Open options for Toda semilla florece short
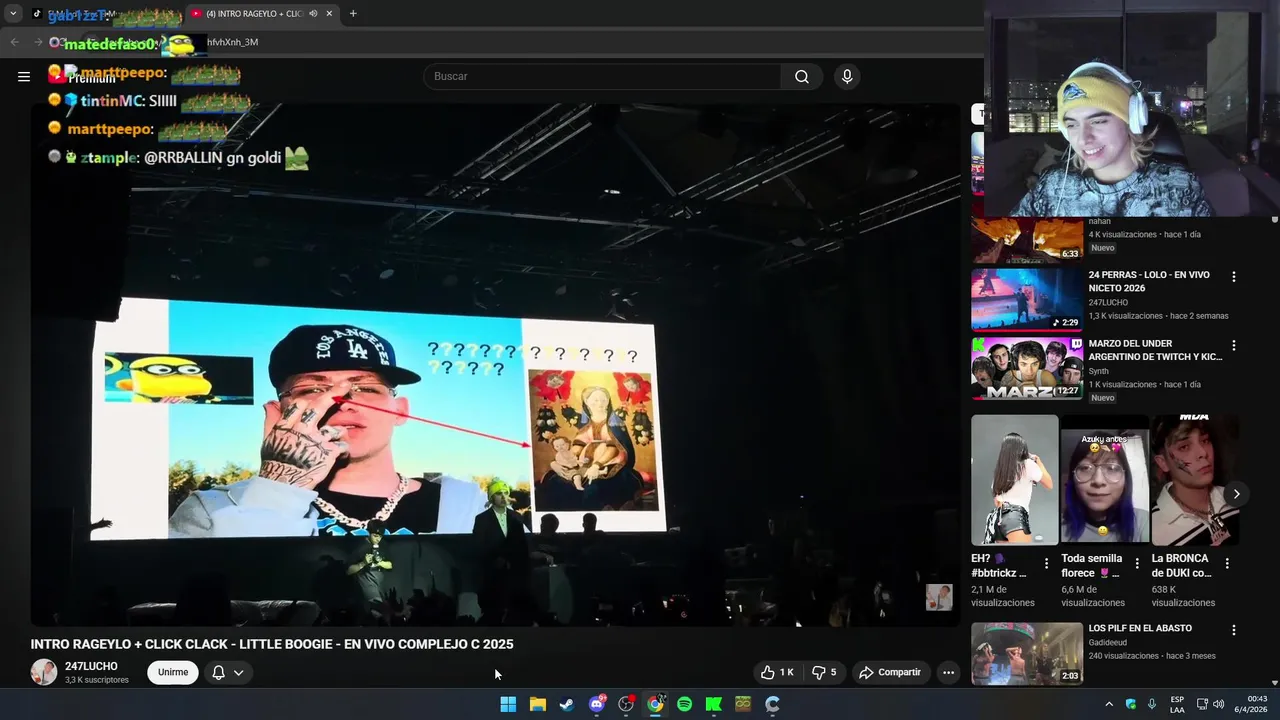 [x=1137, y=564]
